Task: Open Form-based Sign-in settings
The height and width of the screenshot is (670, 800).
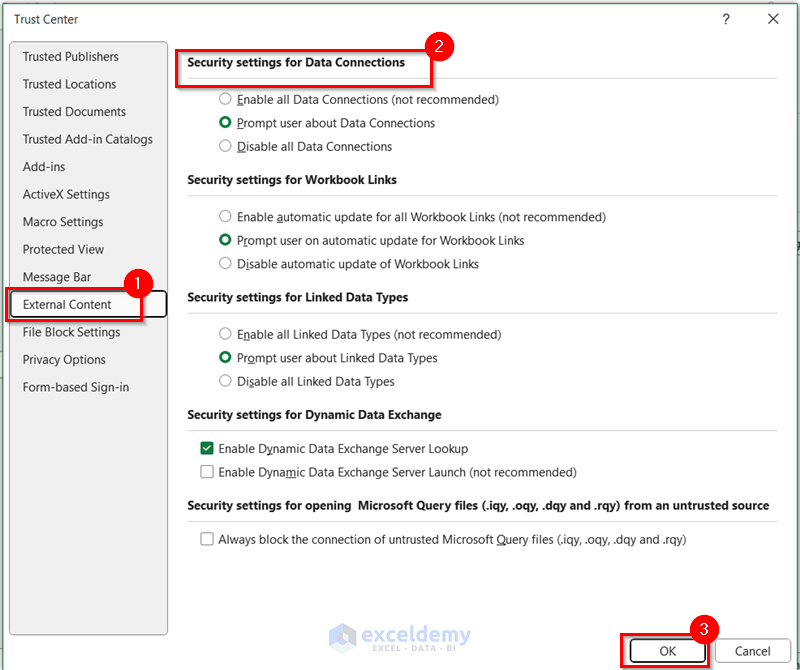Action: point(70,387)
